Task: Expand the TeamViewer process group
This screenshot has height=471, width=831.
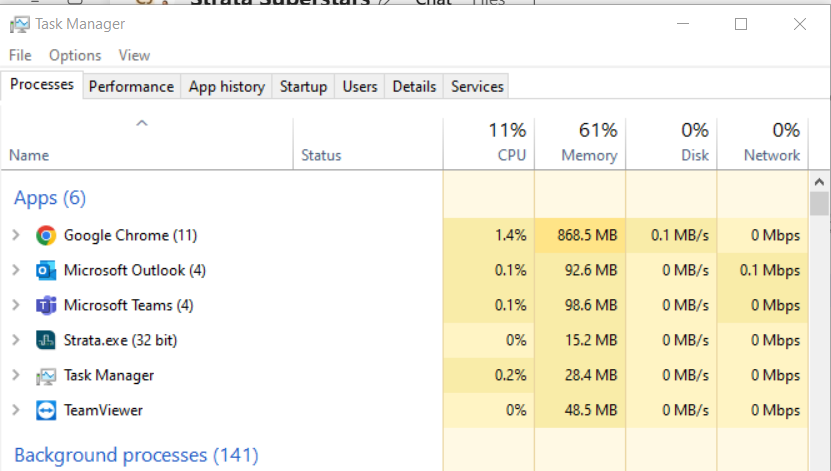Action: coord(16,411)
